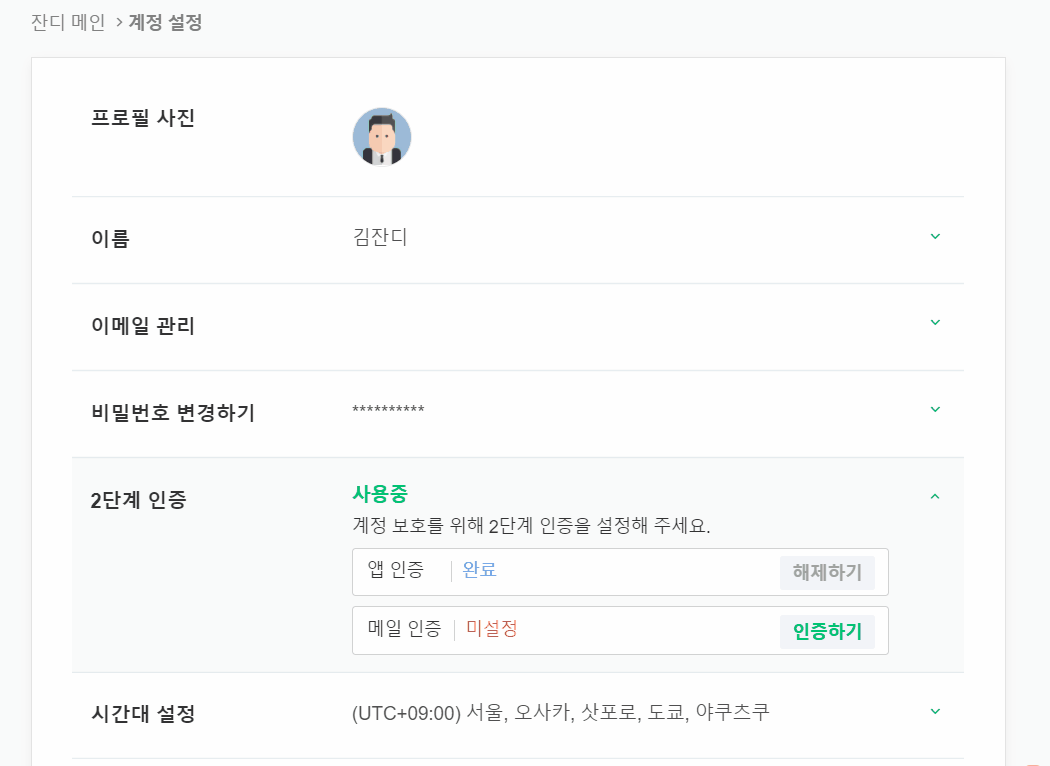Click the 해제하기 button for 앱 인증
The width and height of the screenshot is (1050, 766).
[x=827, y=573]
